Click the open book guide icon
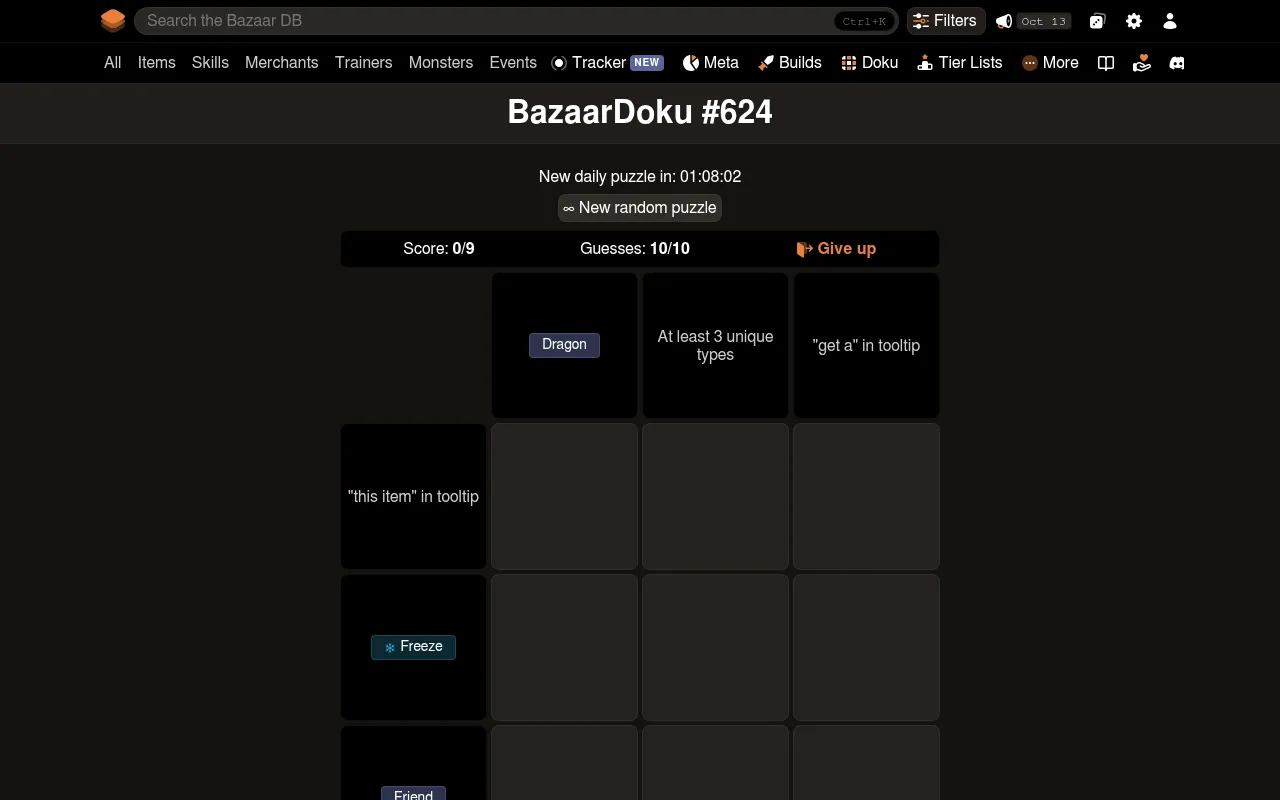This screenshot has width=1280, height=800. click(x=1106, y=63)
